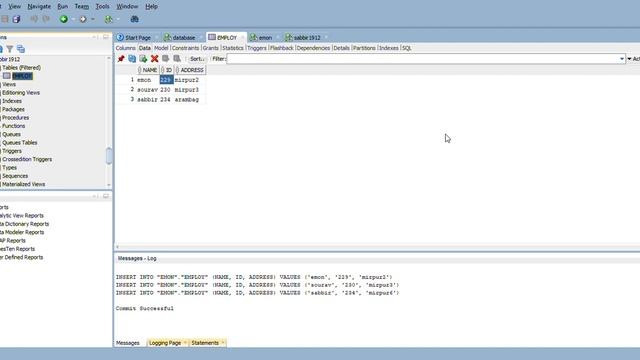Click inside the Filter text field

point(423,59)
